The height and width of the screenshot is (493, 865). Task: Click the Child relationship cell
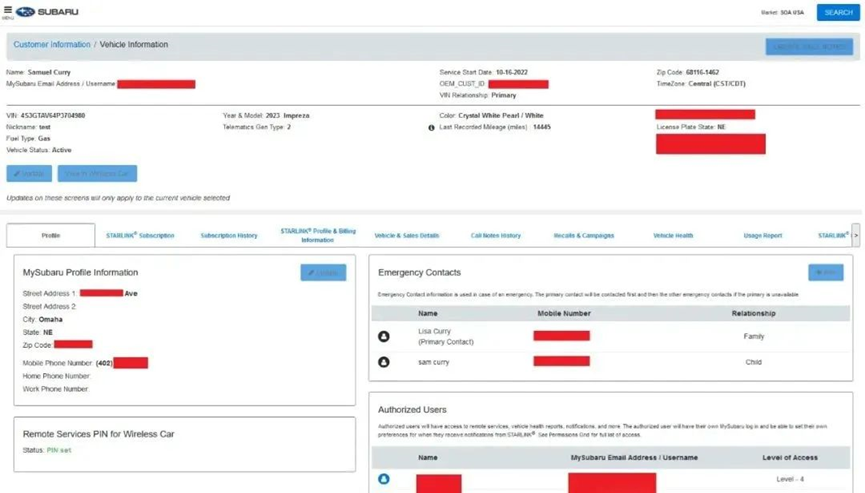754,362
